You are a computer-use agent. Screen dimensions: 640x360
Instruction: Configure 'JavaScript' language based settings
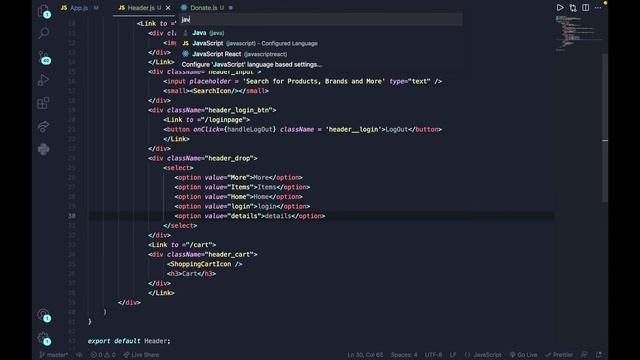tap(321, 64)
